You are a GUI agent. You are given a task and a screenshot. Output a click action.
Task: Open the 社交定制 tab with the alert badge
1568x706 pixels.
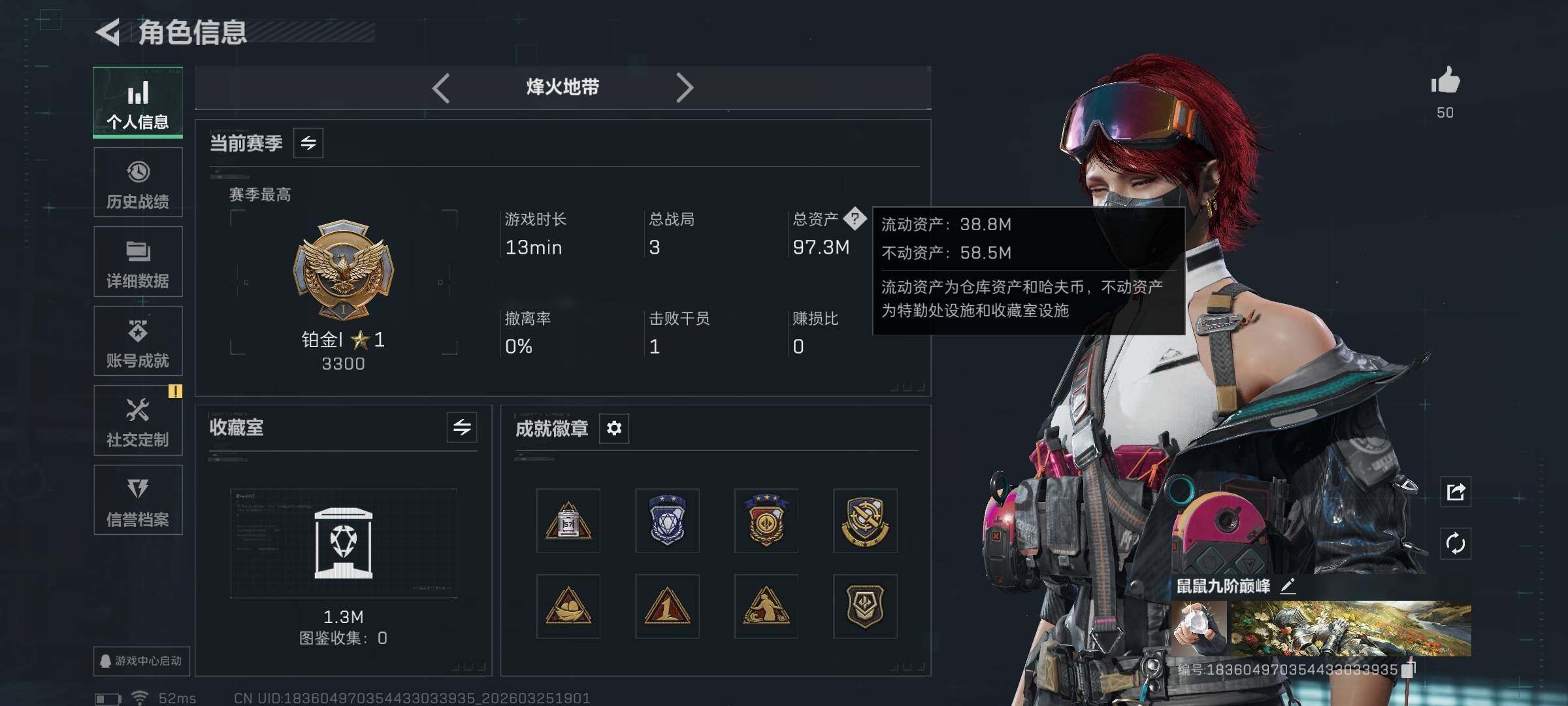[x=138, y=421]
